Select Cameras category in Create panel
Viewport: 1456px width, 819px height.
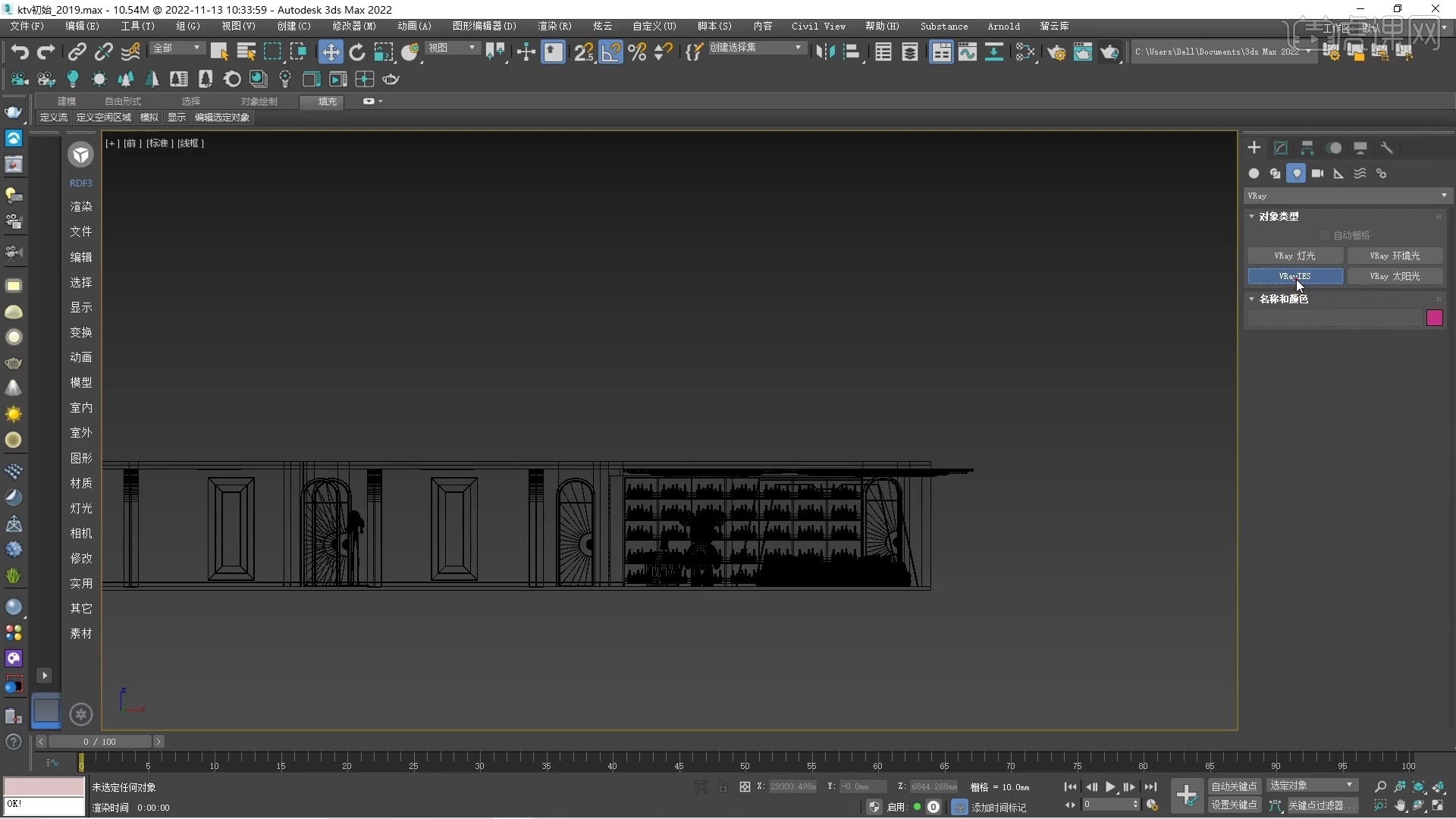[x=1317, y=174]
